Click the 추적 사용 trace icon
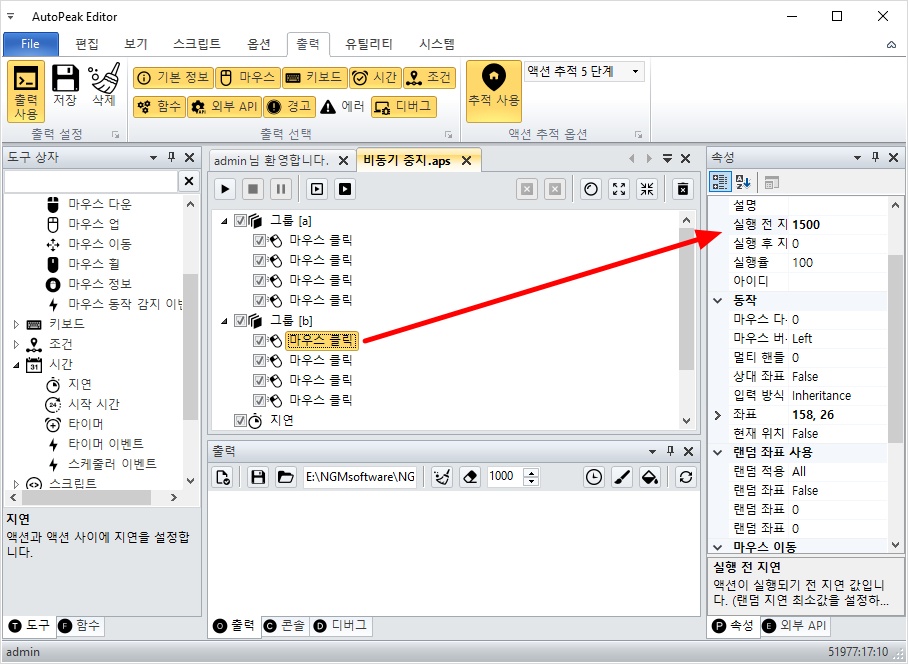Screen dimensions: 908x664 tap(493, 91)
